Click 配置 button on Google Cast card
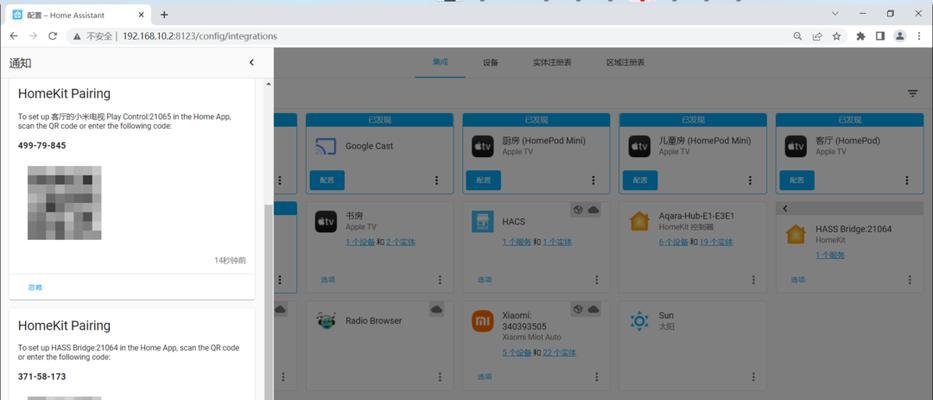Image resolution: width=933 pixels, height=400 pixels. (x=327, y=180)
